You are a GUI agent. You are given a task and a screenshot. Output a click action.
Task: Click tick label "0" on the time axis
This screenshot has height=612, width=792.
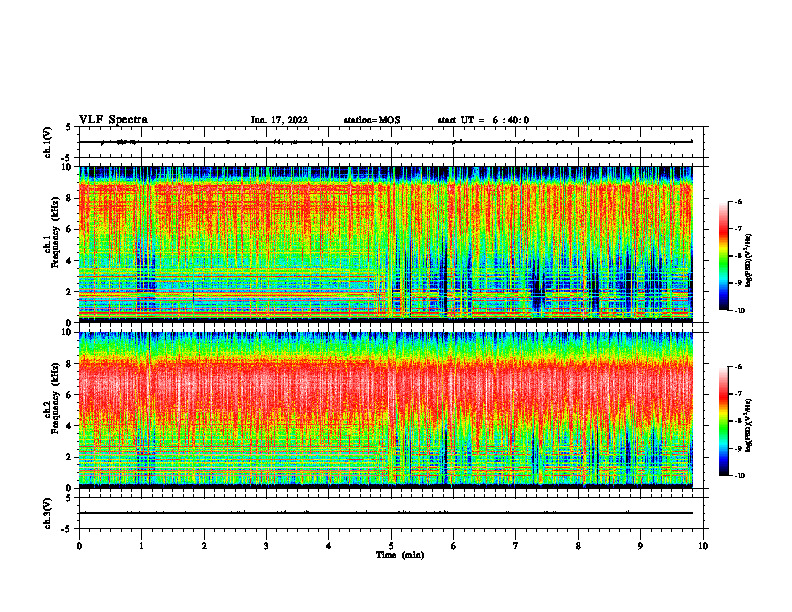point(79,546)
